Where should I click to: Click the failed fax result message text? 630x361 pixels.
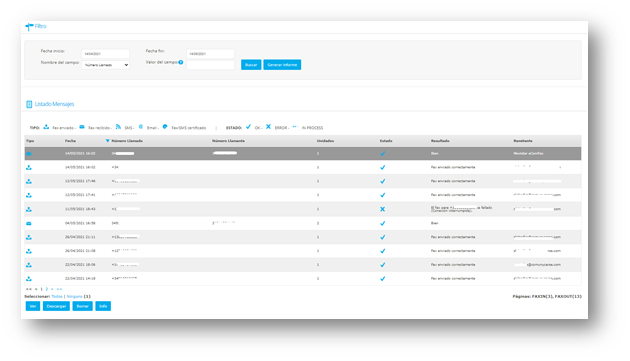click(x=461, y=209)
